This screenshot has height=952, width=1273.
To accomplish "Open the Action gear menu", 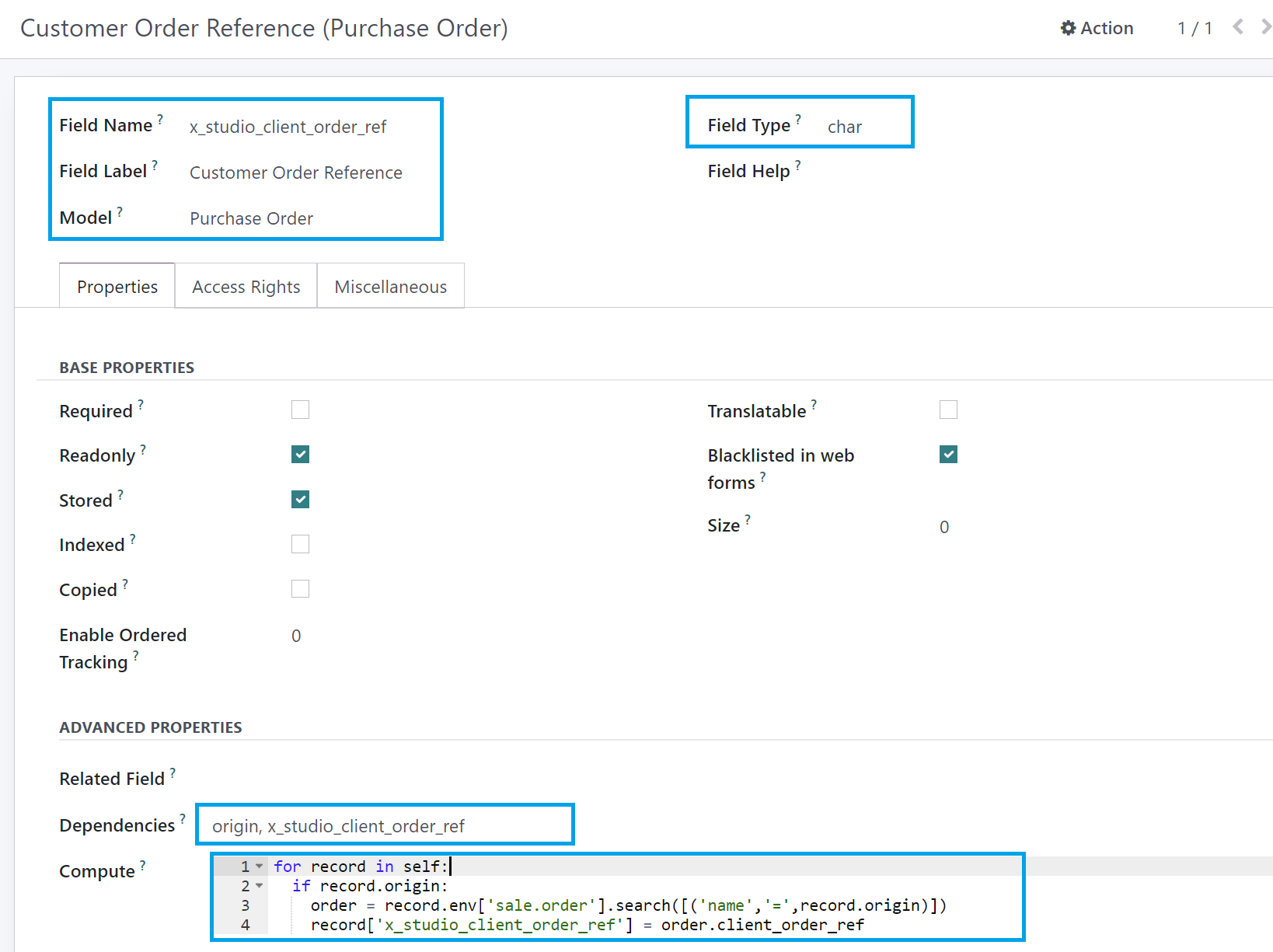I will pyautogui.click(x=1097, y=28).
